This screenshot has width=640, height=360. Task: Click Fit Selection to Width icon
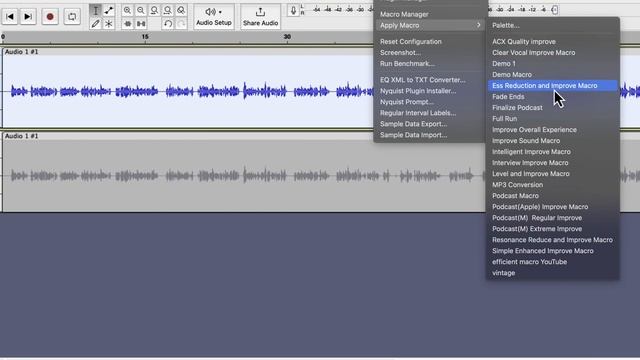click(154, 11)
